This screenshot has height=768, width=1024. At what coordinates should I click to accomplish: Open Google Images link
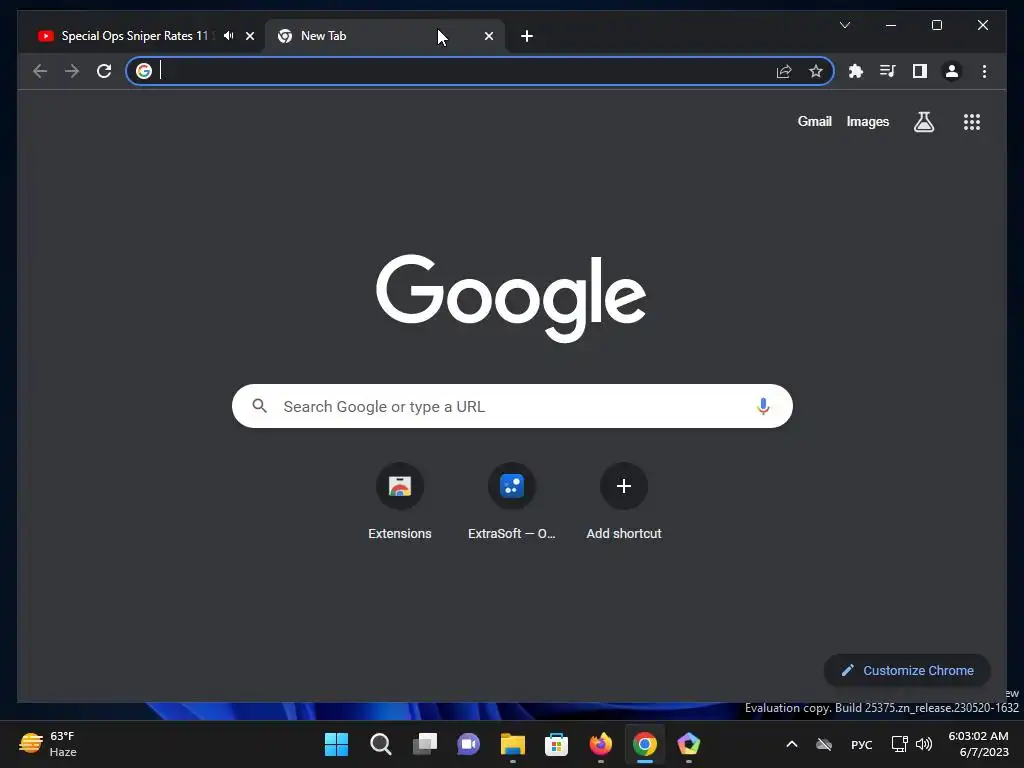(x=867, y=121)
